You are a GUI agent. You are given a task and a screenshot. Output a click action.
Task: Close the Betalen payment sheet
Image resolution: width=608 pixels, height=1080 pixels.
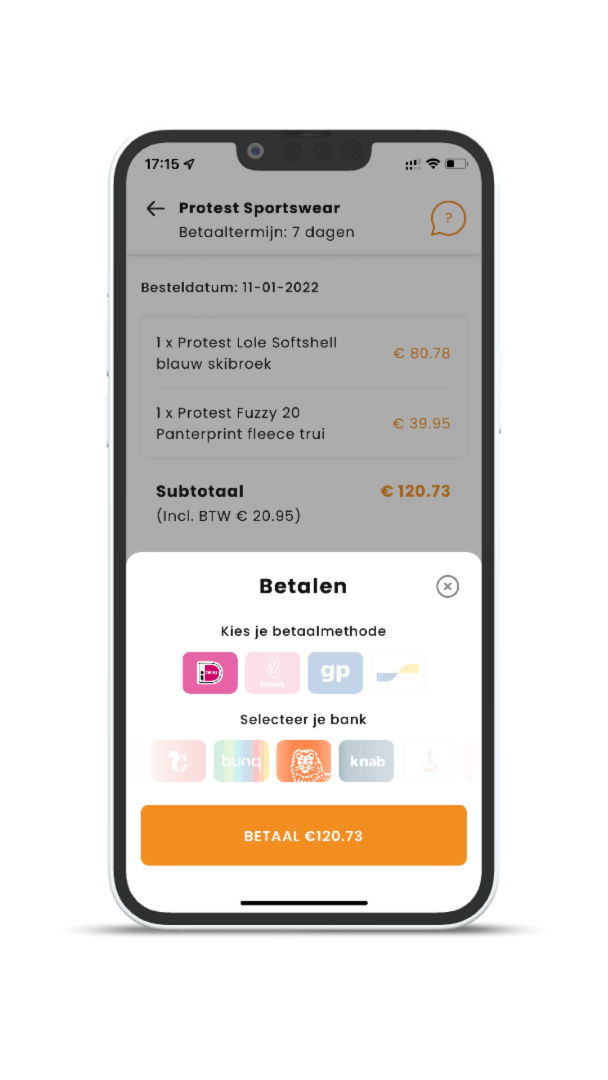[x=448, y=586]
